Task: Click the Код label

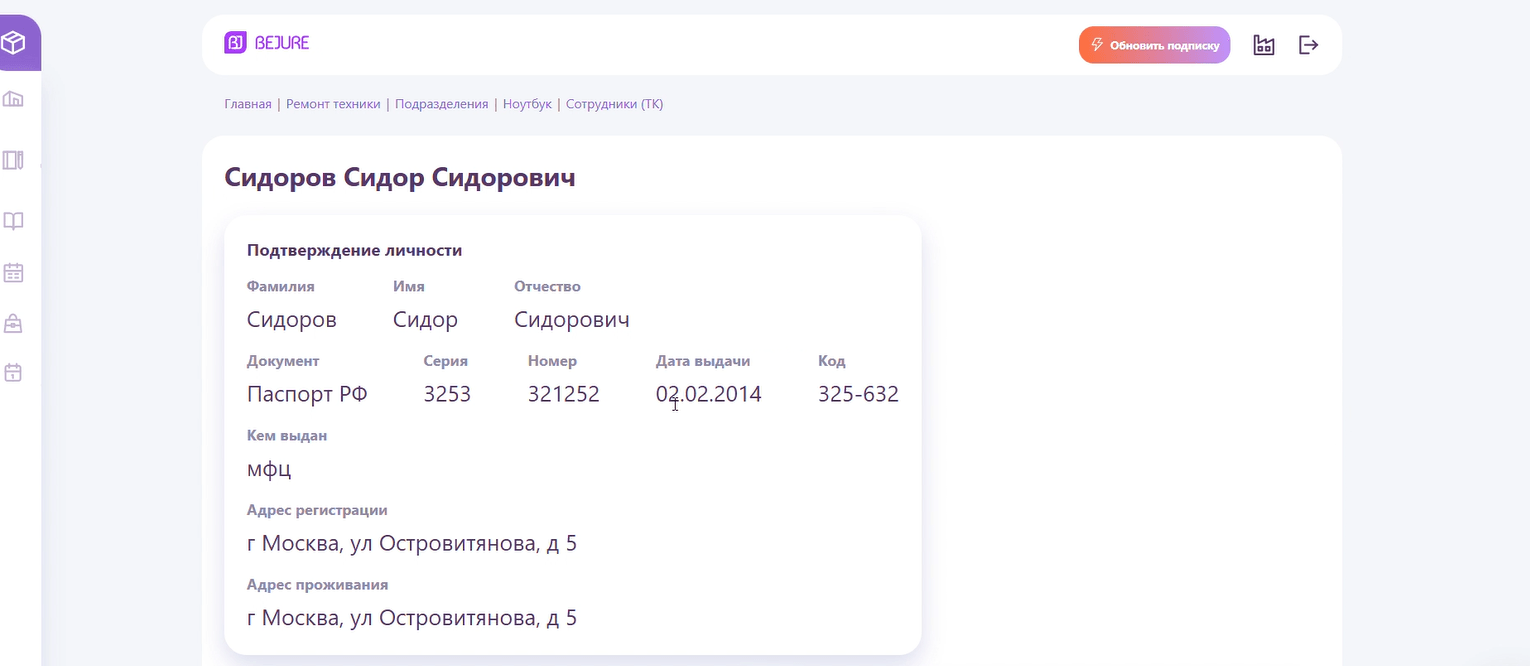Action: [x=832, y=361]
